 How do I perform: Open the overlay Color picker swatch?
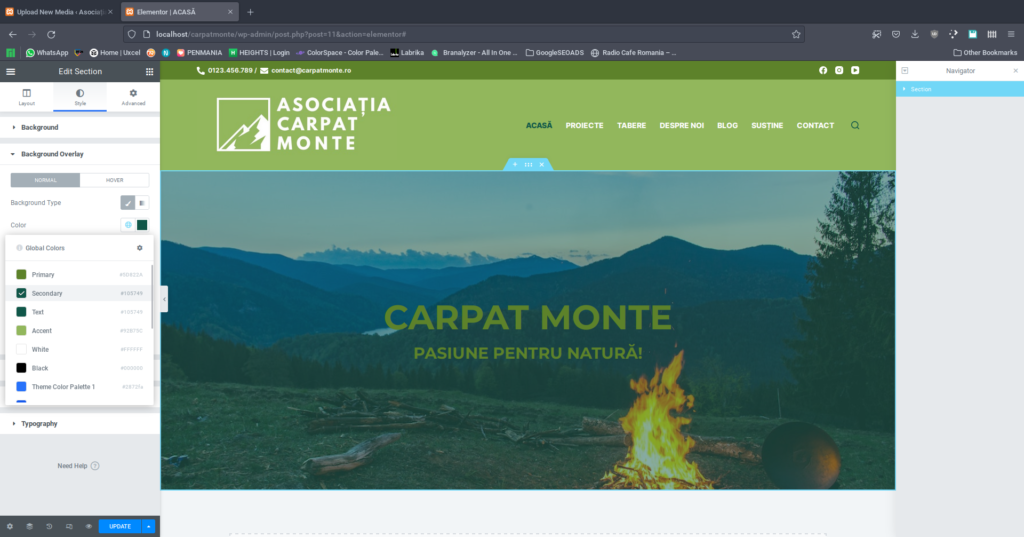142,225
